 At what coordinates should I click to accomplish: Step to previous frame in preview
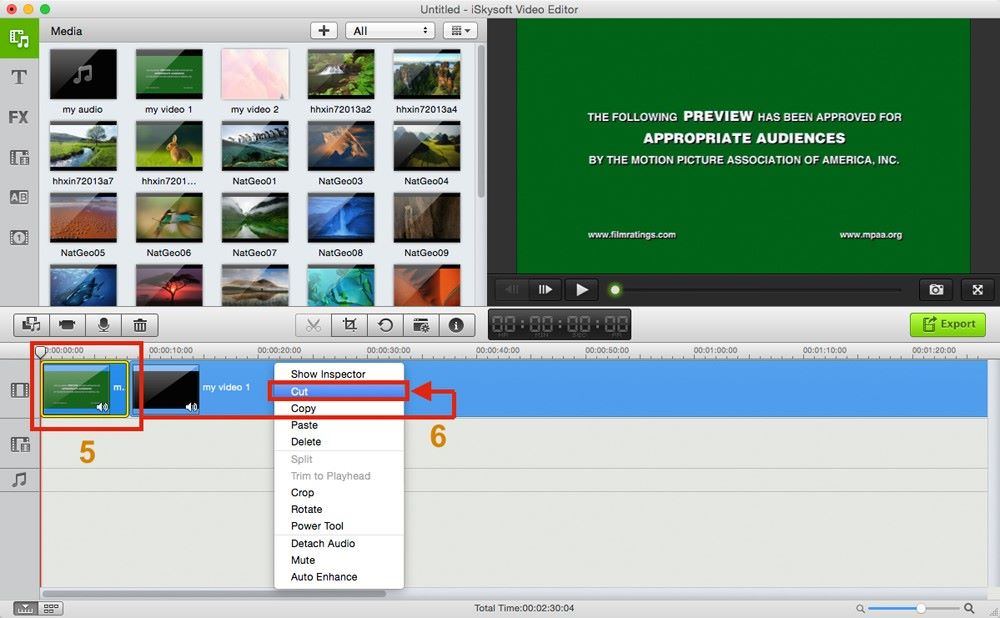pyautogui.click(x=511, y=290)
